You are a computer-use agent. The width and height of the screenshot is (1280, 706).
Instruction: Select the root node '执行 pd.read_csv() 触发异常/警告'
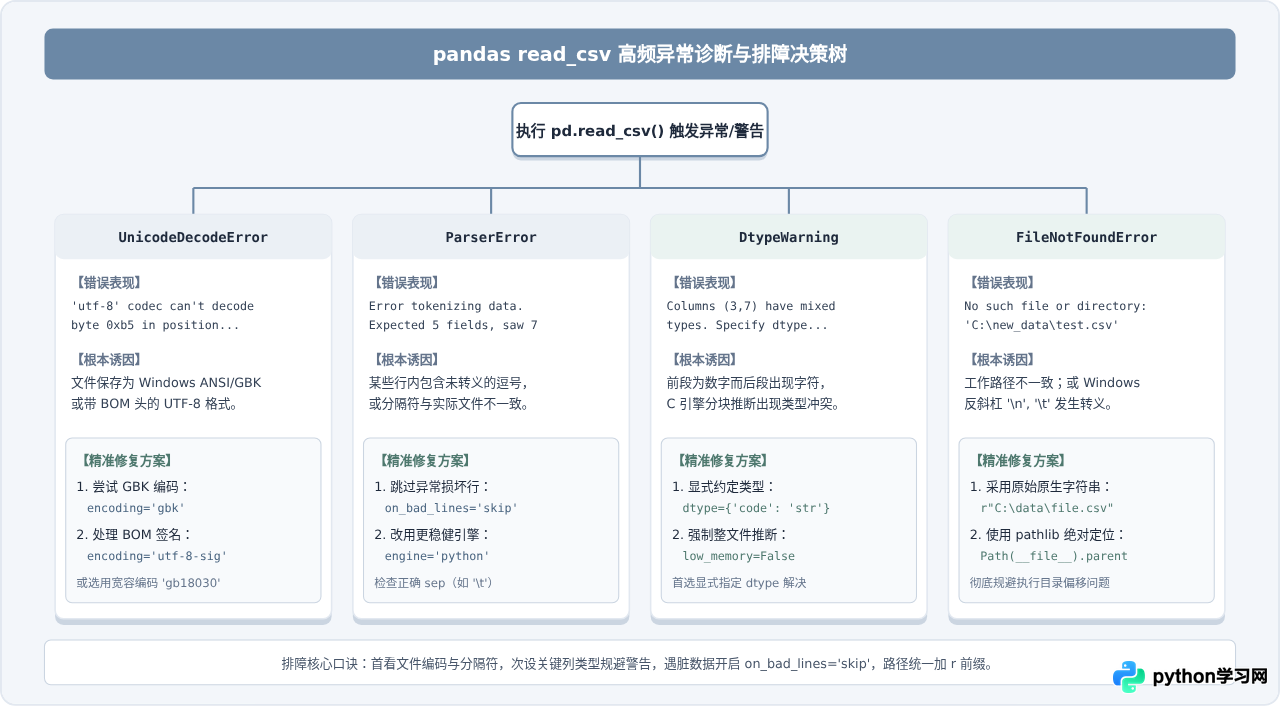click(x=640, y=130)
